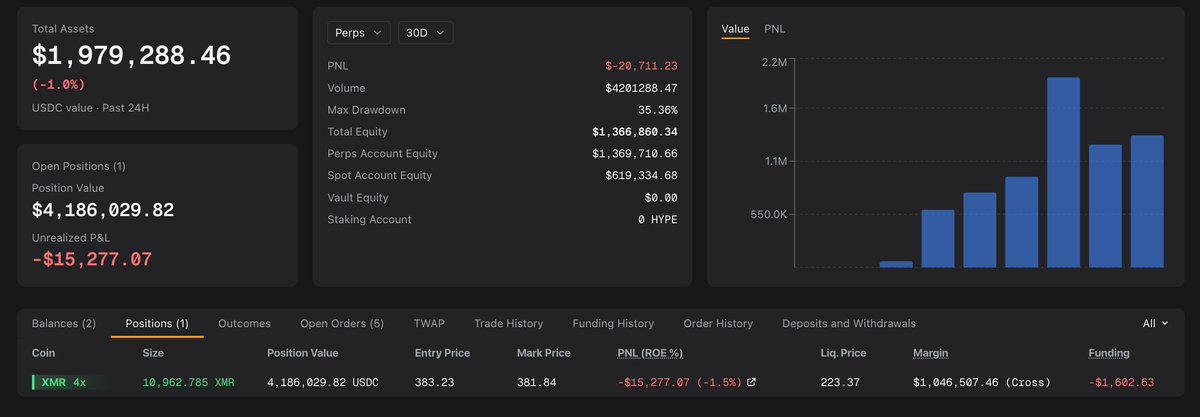
Task: Expand the Perps dropdown
Action: point(359,32)
